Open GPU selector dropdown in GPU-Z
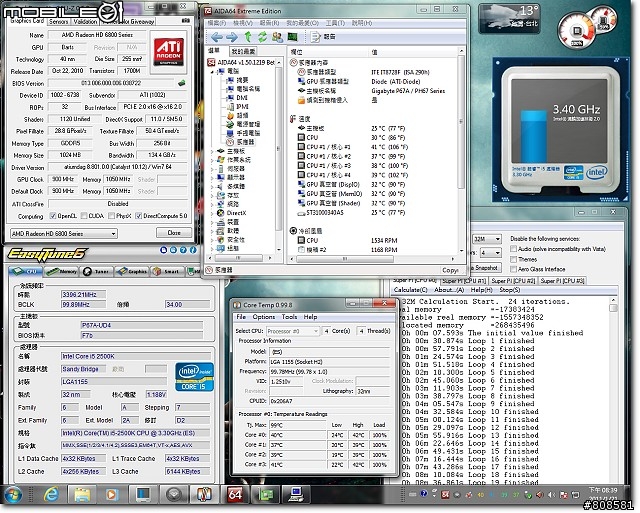Viewport: 640px width, 513px height. 64,233
